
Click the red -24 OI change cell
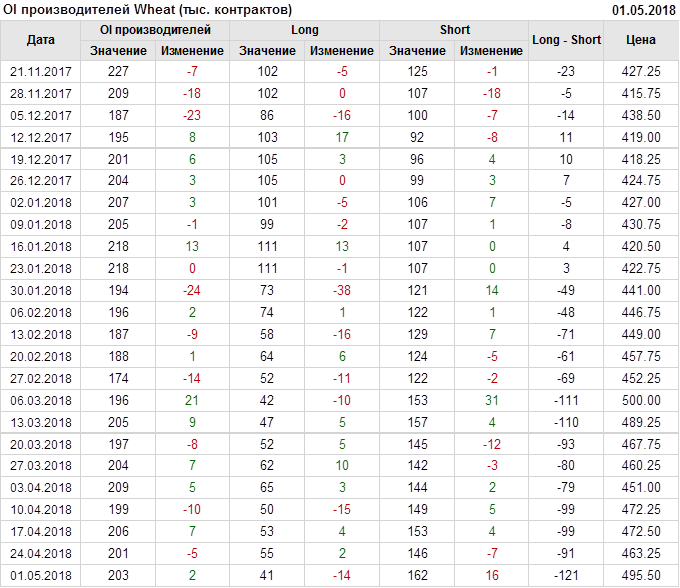pyautogui.click(x=192, y=291)
